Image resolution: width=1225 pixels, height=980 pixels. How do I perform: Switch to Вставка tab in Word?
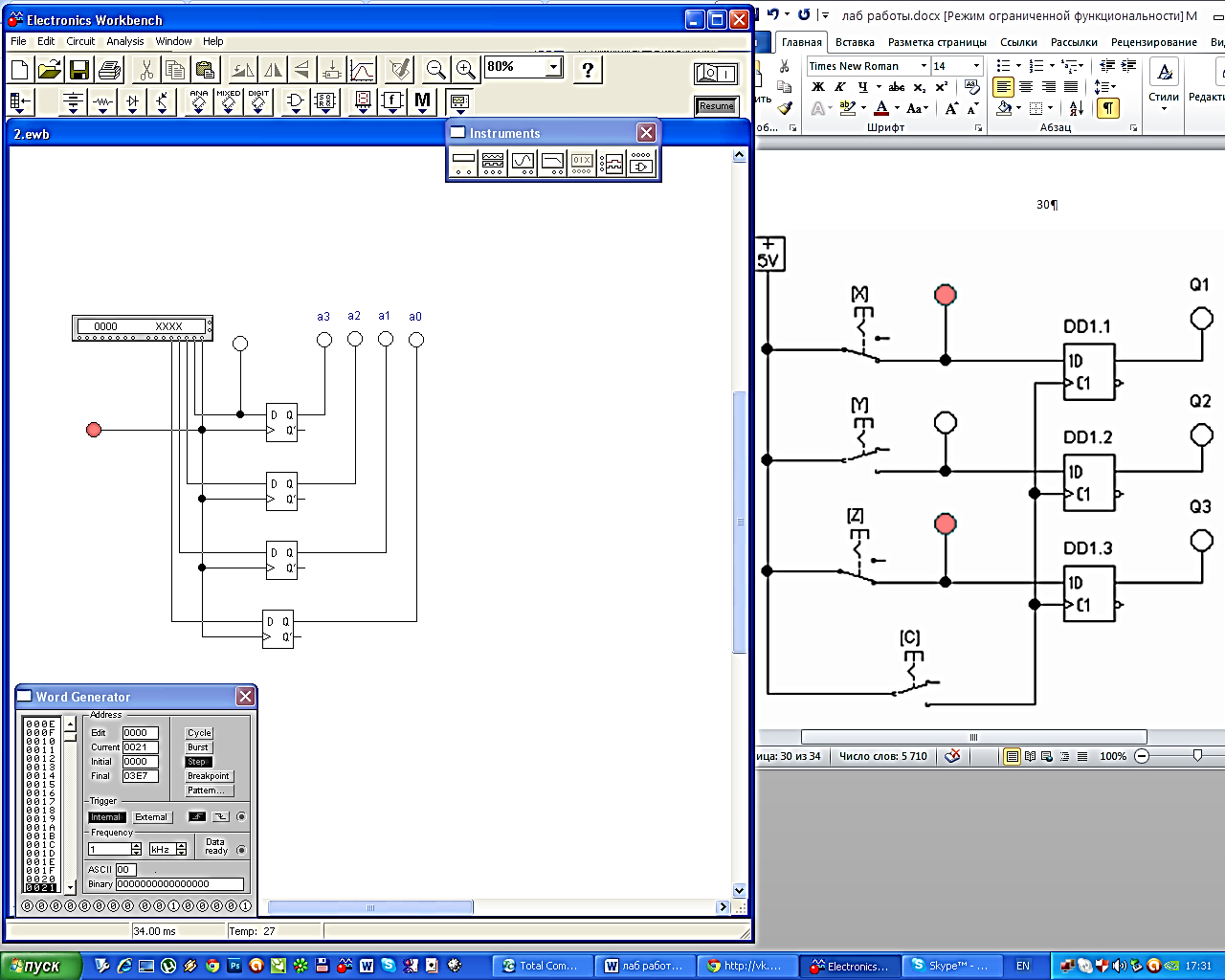(x=855, y=42)
